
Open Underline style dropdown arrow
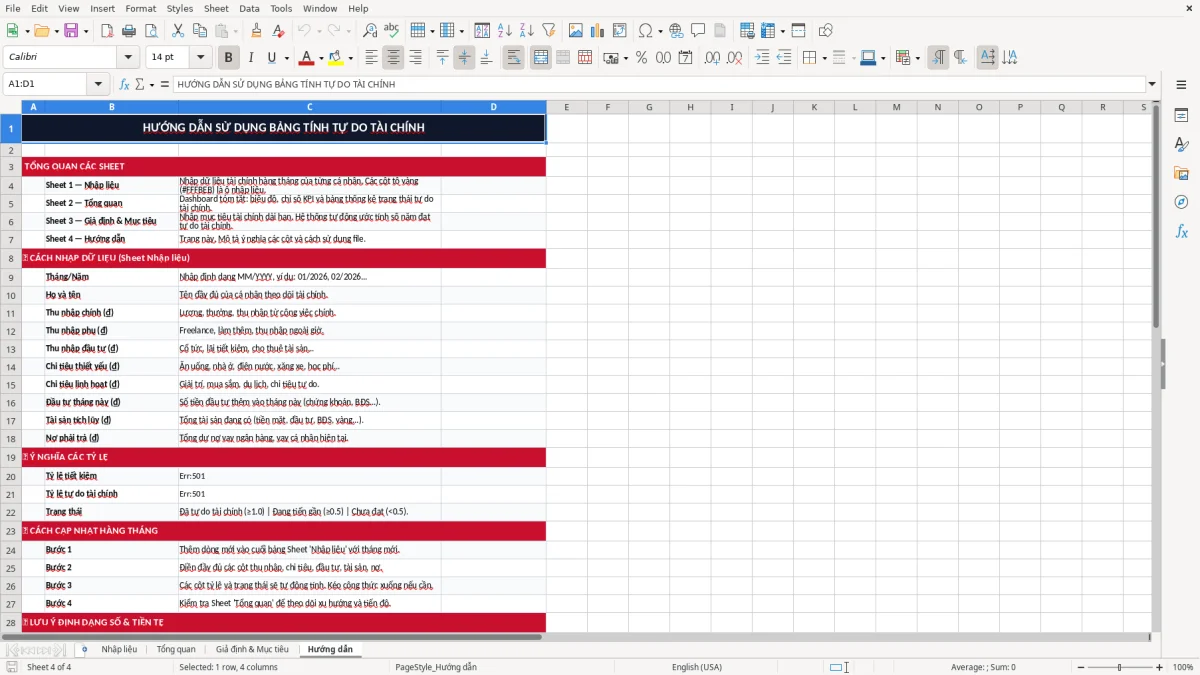pos(286,58)
